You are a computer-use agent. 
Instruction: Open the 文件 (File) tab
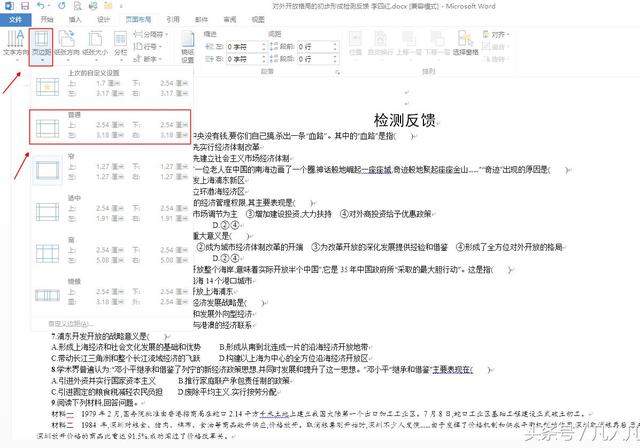point(16,20)
